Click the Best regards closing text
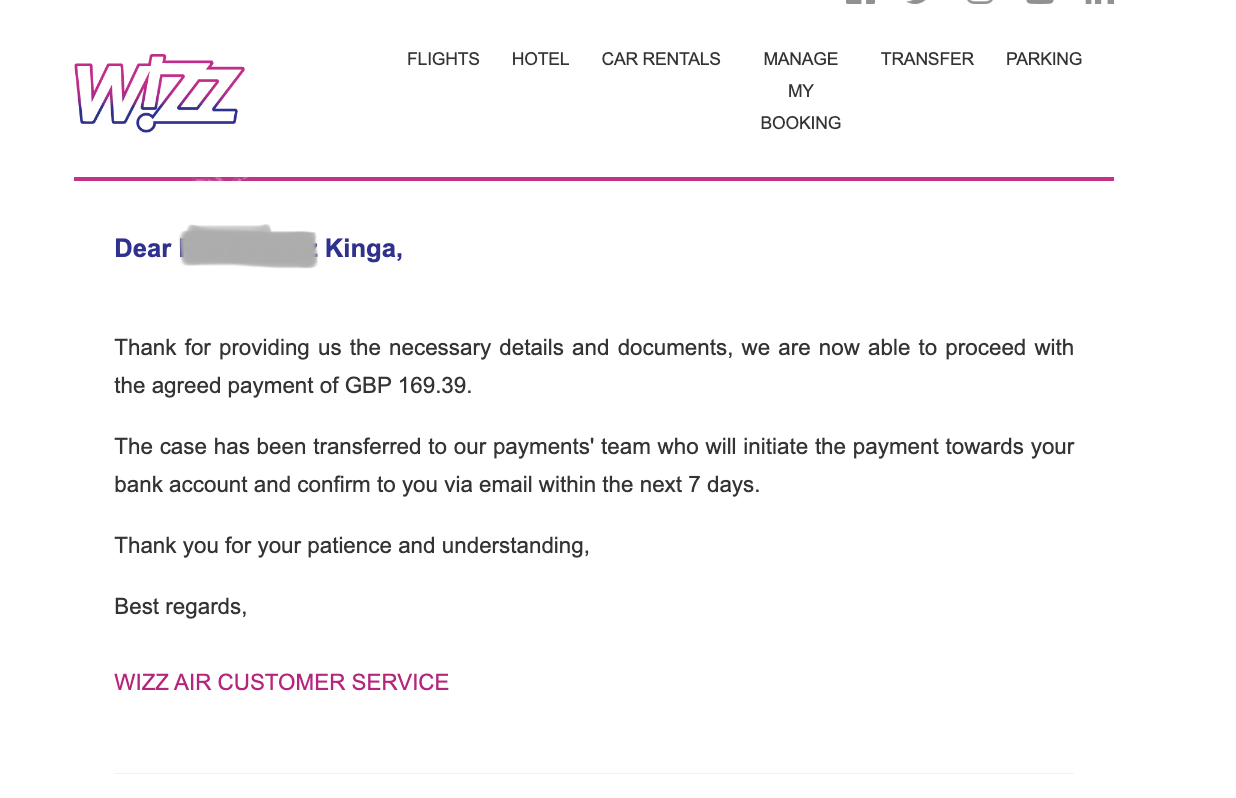This screenshot has width=1236, height=798. click(x=180, y=606)
